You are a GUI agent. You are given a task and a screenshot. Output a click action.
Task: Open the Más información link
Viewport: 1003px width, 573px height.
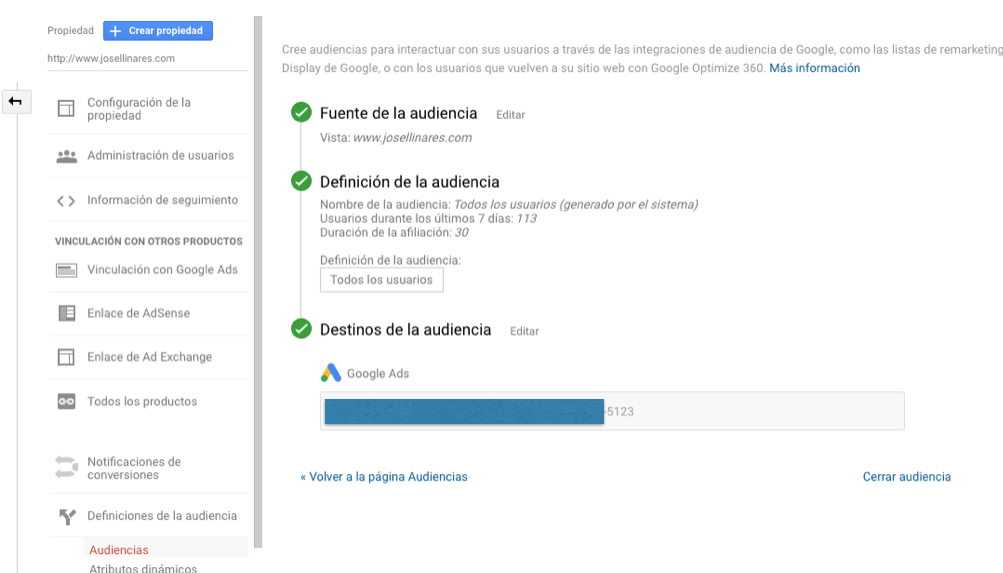(x=814, y=68)
